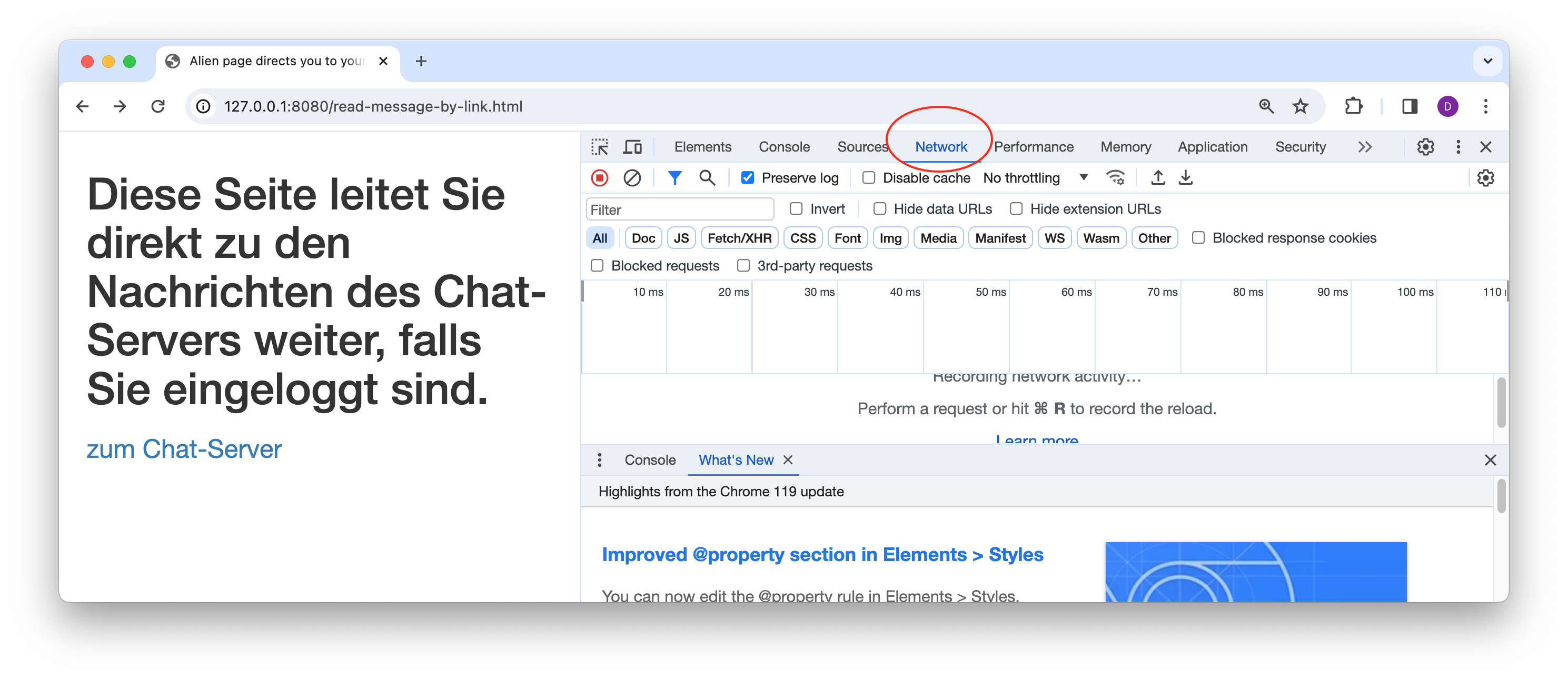Bookmark this page with the star icon
The image size is (1568, 680).
[1300, 106]
